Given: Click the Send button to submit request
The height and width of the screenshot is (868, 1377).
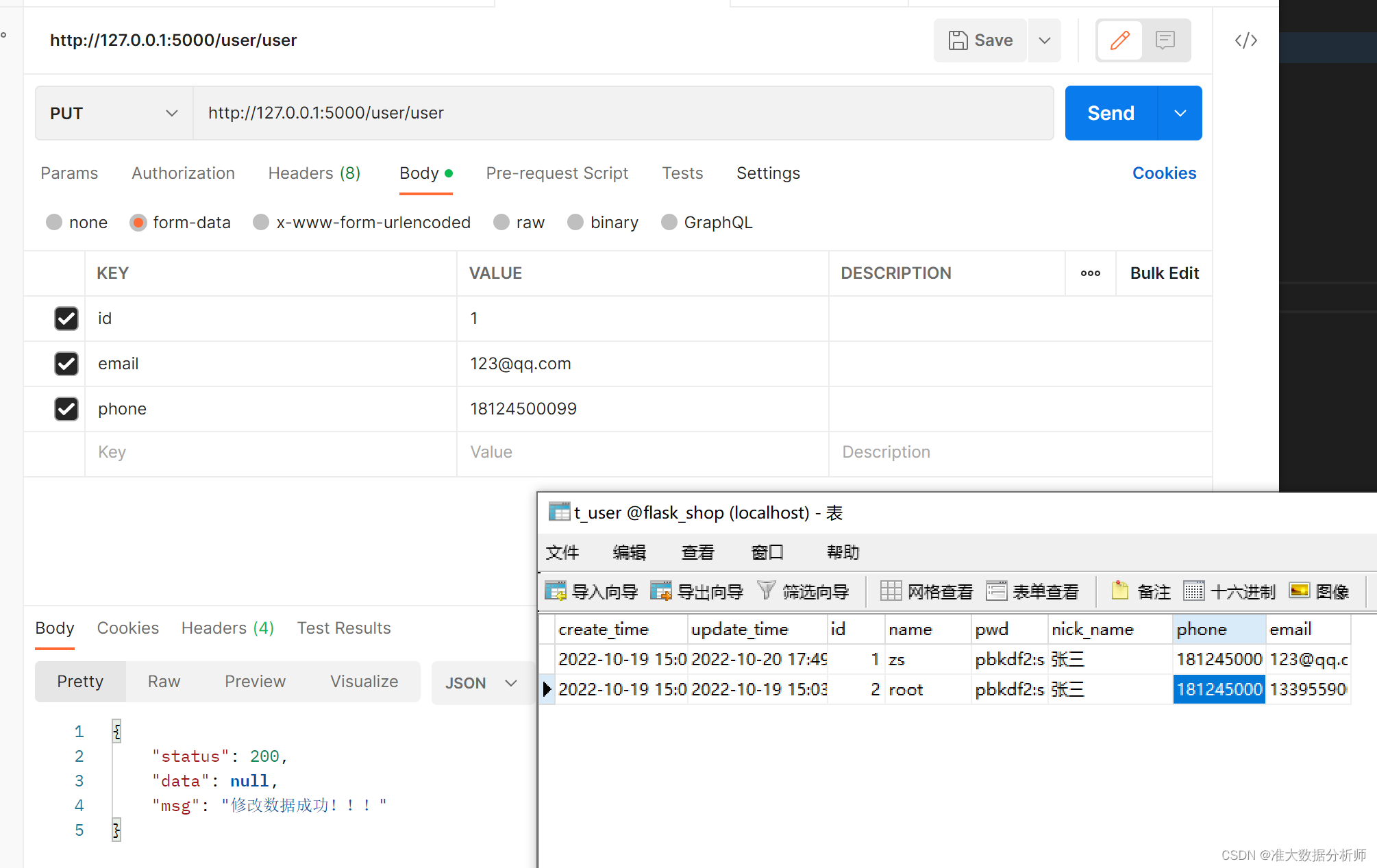Looking at the screenshot, I should (x=1111, y=113).
